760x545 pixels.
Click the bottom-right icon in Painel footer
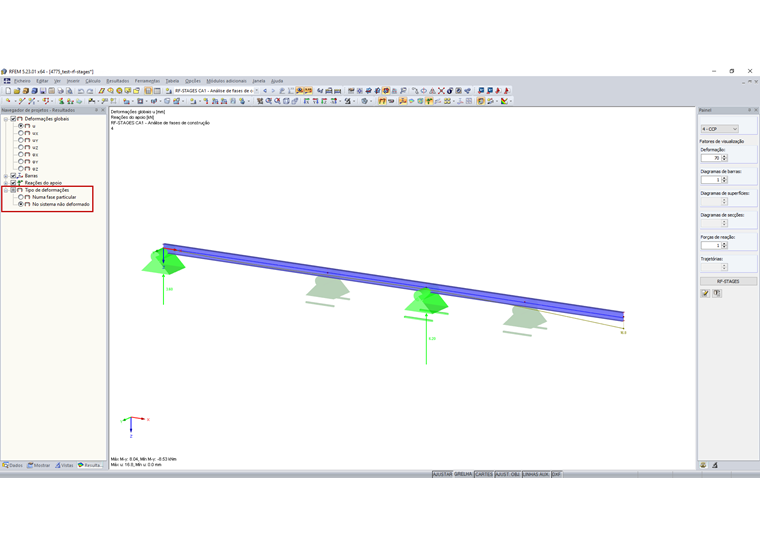714,465
